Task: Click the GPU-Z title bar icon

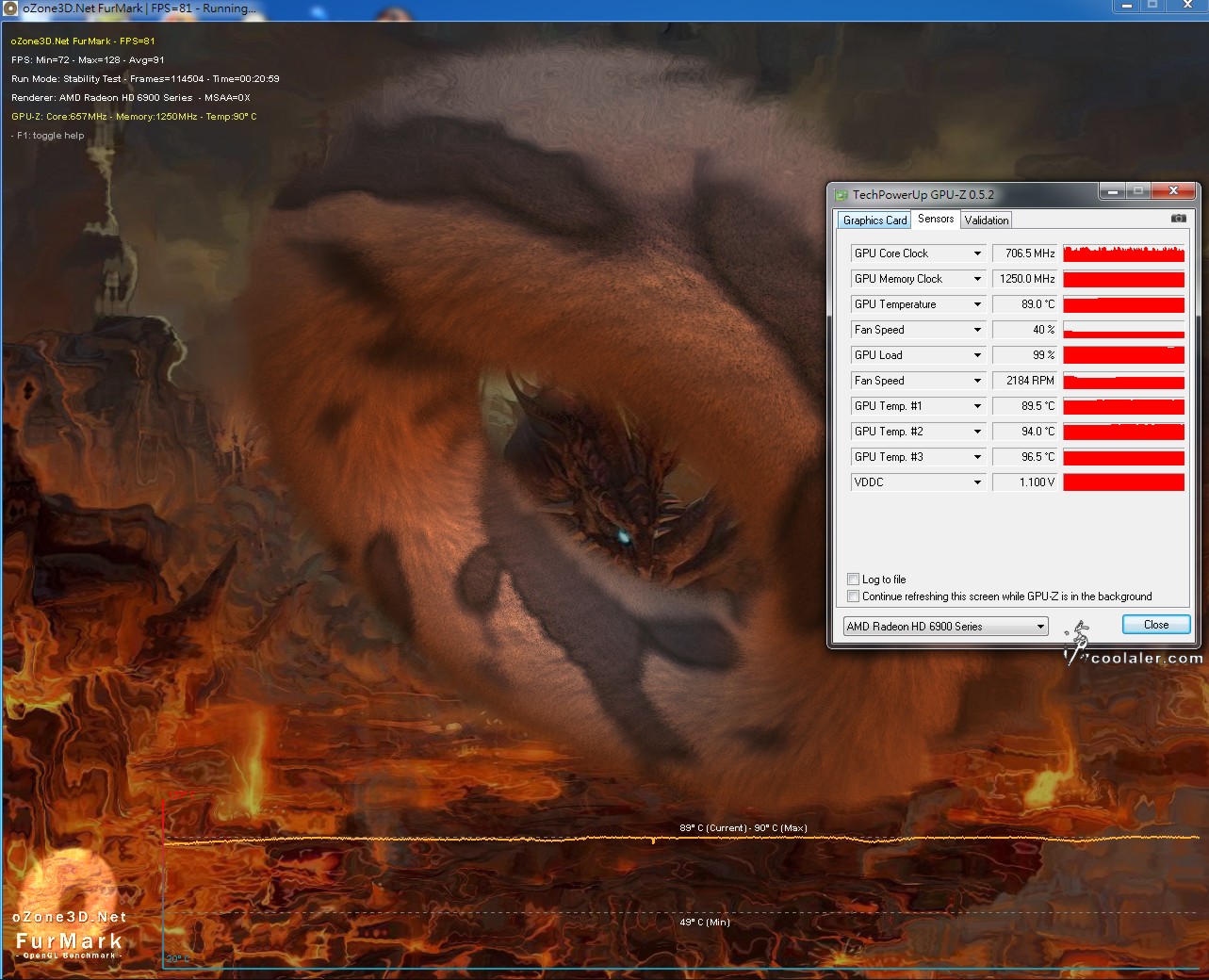Action: pyautogui.click(x=841, y=195)
